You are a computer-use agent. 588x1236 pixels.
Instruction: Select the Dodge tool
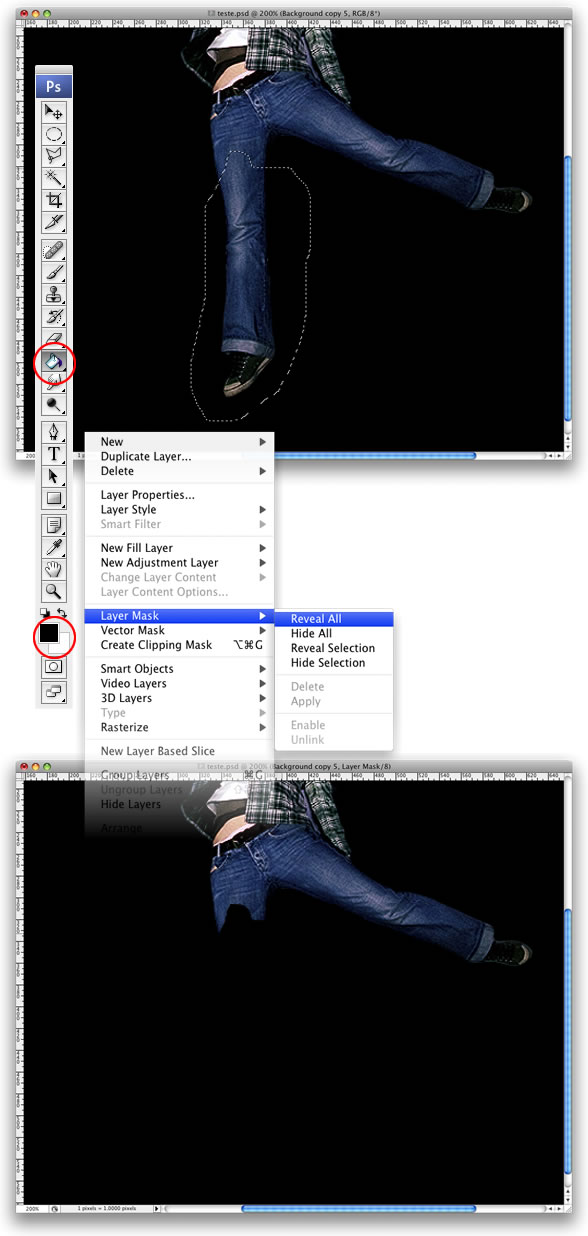[54, 404]
